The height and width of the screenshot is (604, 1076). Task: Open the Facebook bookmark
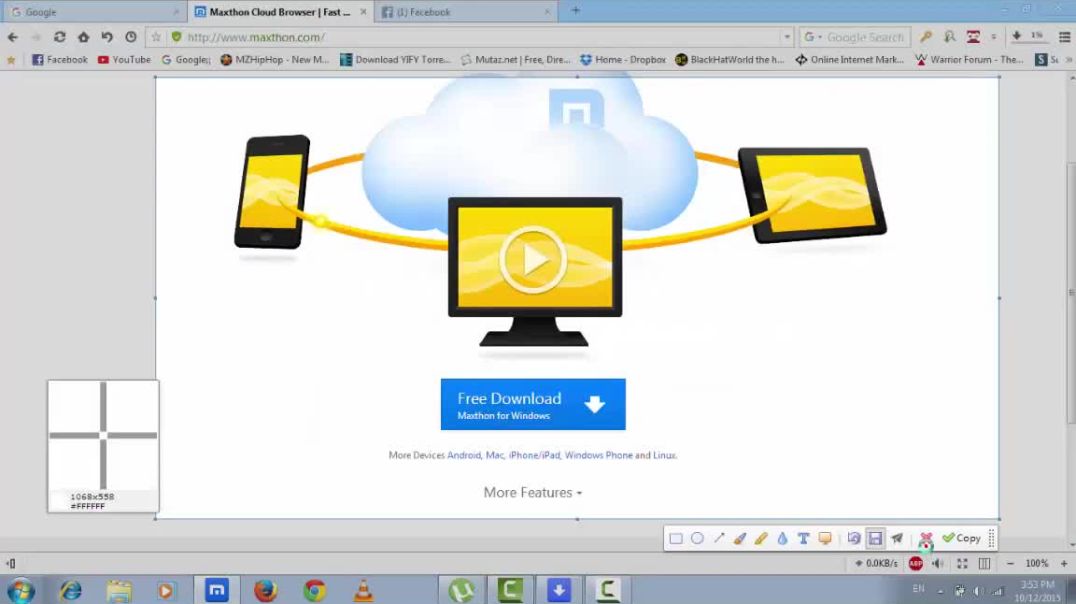[x=60, y=60]
